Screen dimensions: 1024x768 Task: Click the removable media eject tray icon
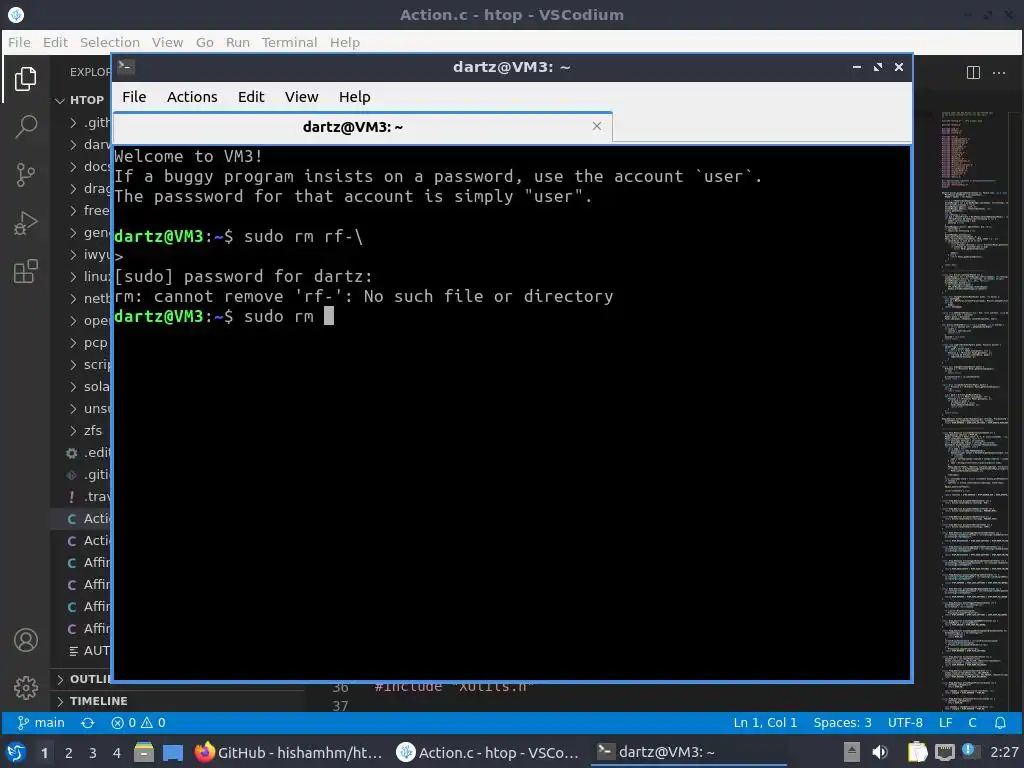(852, 752)
